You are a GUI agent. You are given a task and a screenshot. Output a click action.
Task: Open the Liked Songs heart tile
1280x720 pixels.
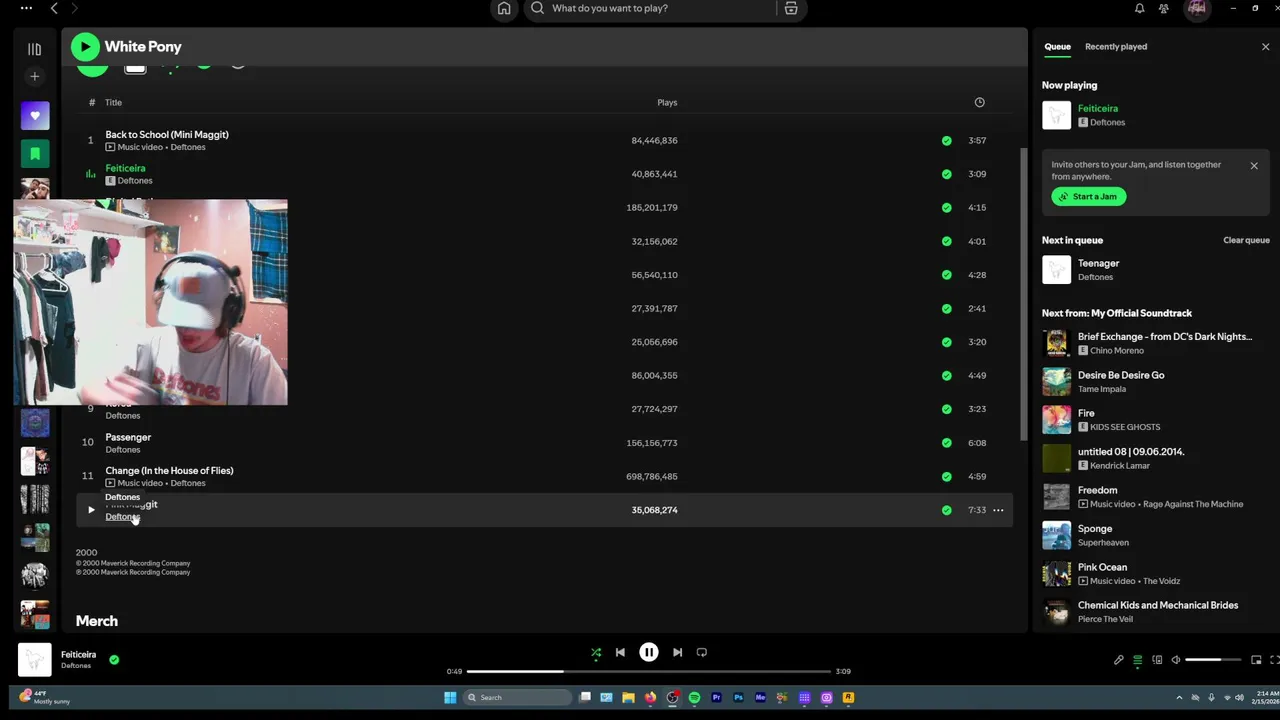coord(35,115)
